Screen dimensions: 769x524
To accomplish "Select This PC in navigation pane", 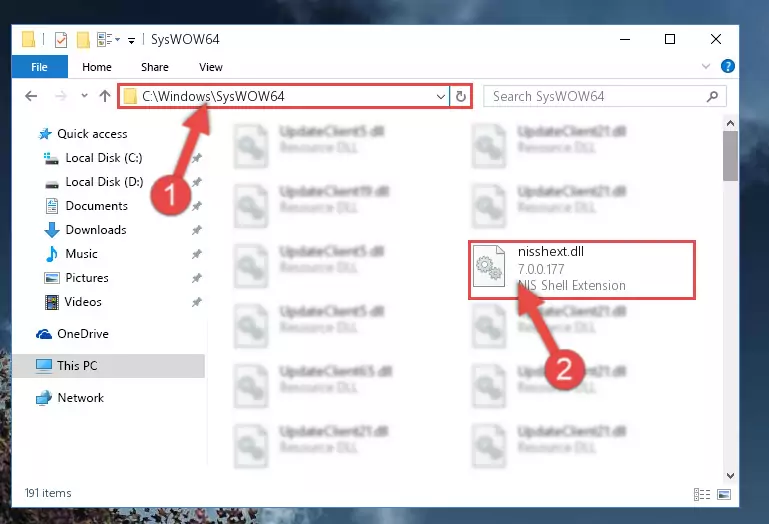I will click(108, 366).
